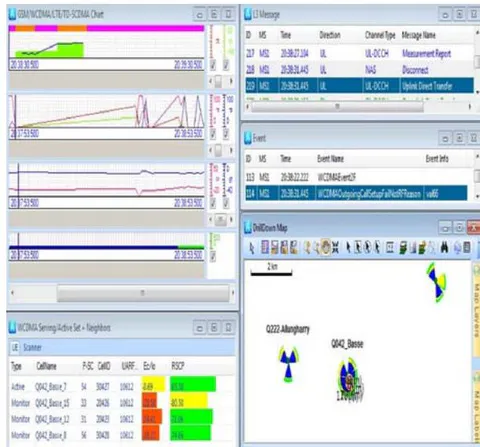Viewport: 480px width, 447px height.
Task: Click the rectangular frame icon before the green icons
Action: coord(389,248)
